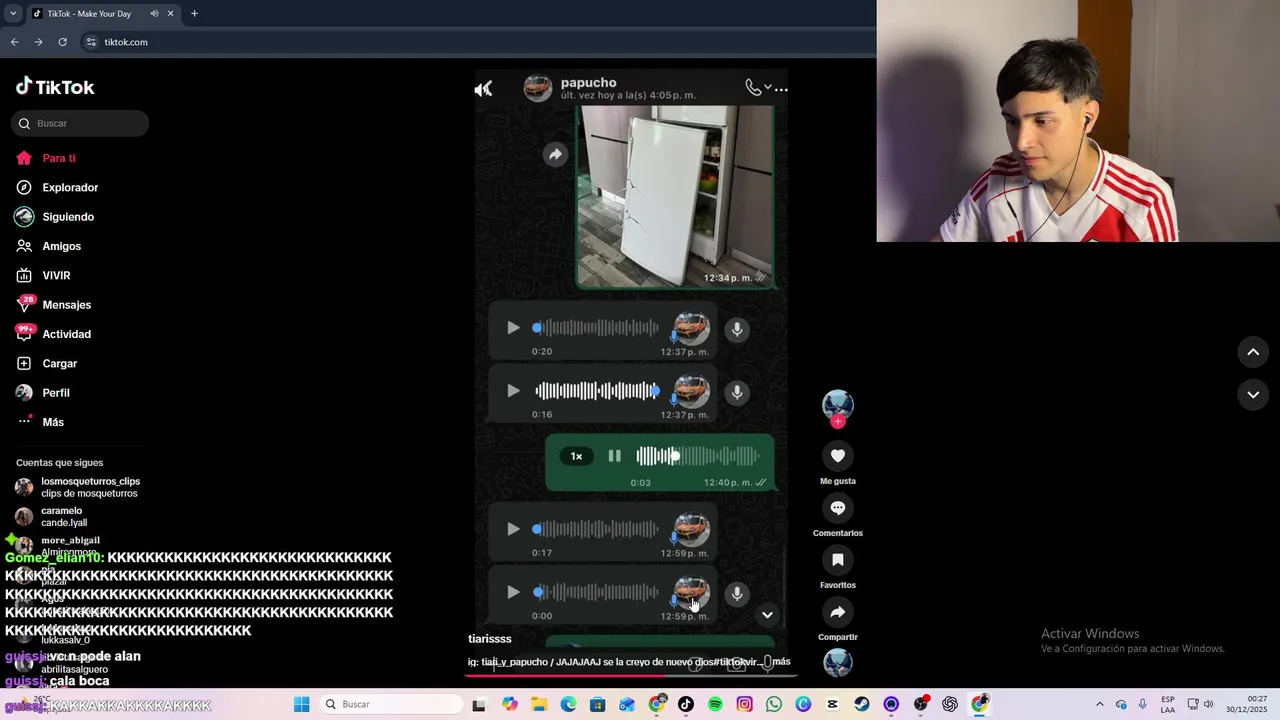The image size is (1280, 720).
Task: Open Microsoft Edge from the taskbar
Action: pyautogui.click(x=568, y=704)
